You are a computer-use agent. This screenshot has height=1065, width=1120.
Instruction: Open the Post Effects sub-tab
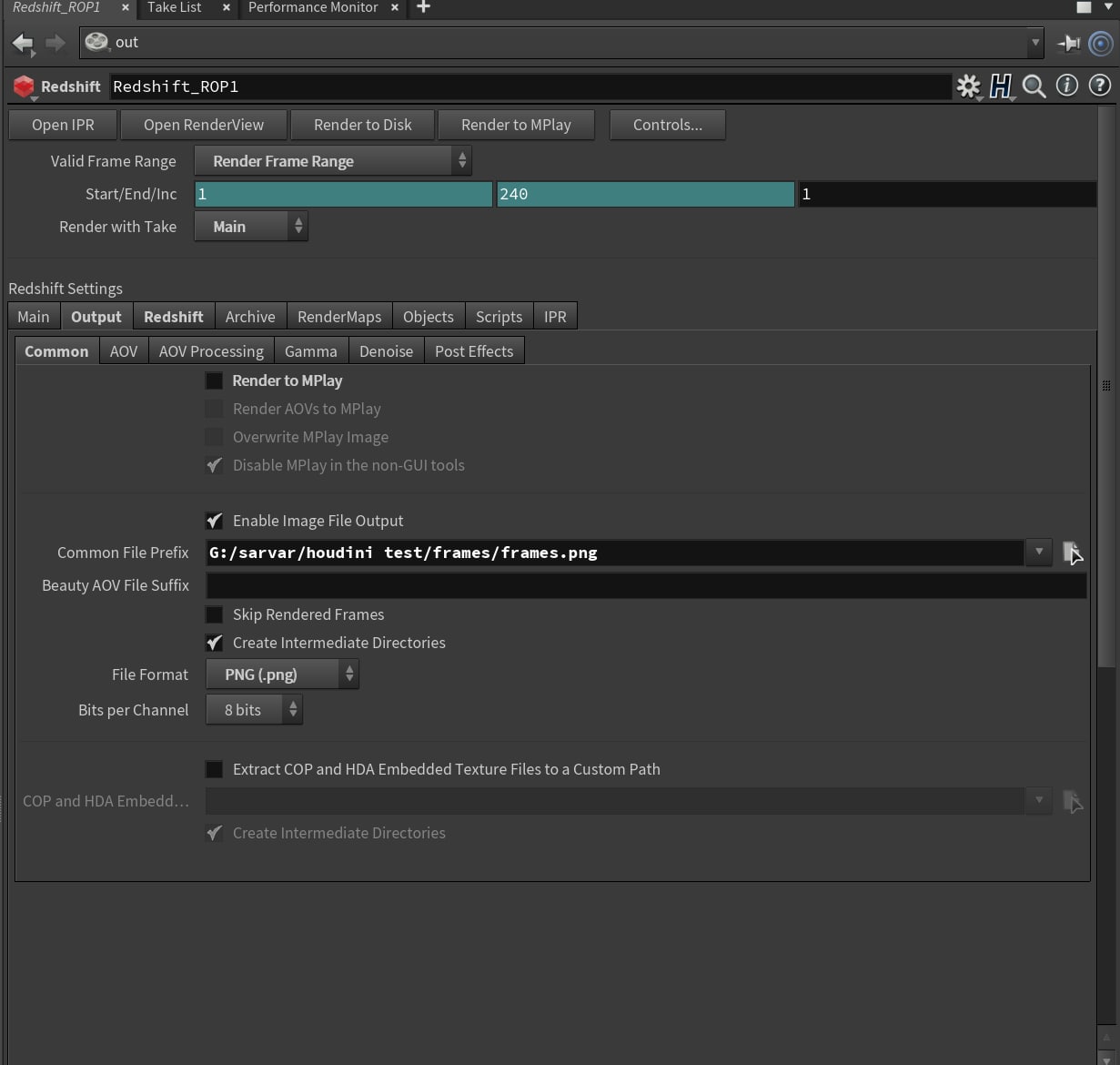(x=474, y=351)
